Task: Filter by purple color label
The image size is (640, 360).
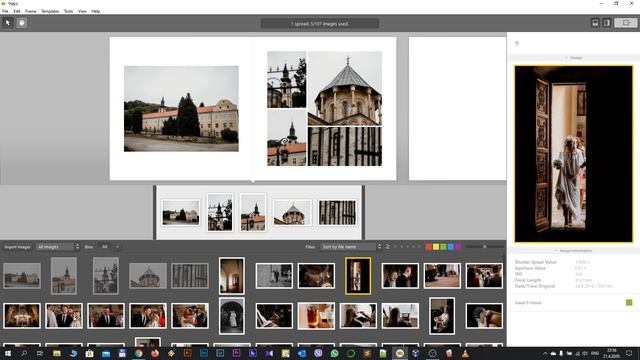Action: click(458, 247)
